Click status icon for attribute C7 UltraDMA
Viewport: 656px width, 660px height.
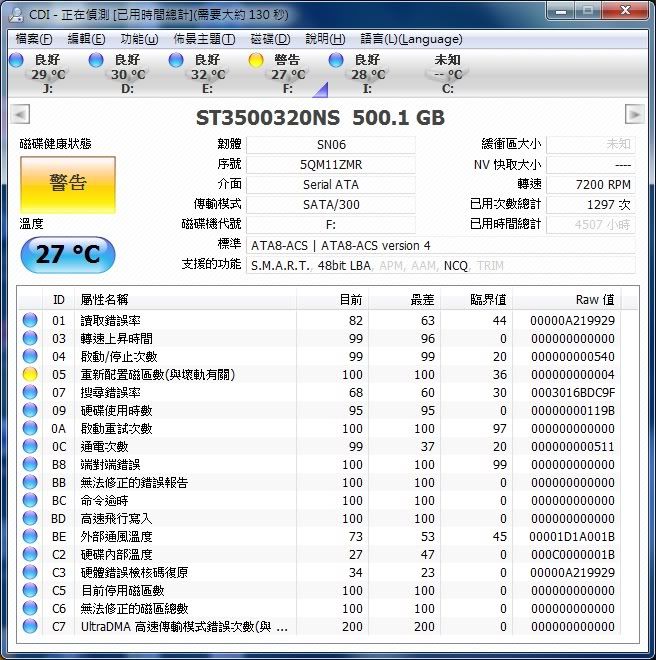(x=30, y=626)
